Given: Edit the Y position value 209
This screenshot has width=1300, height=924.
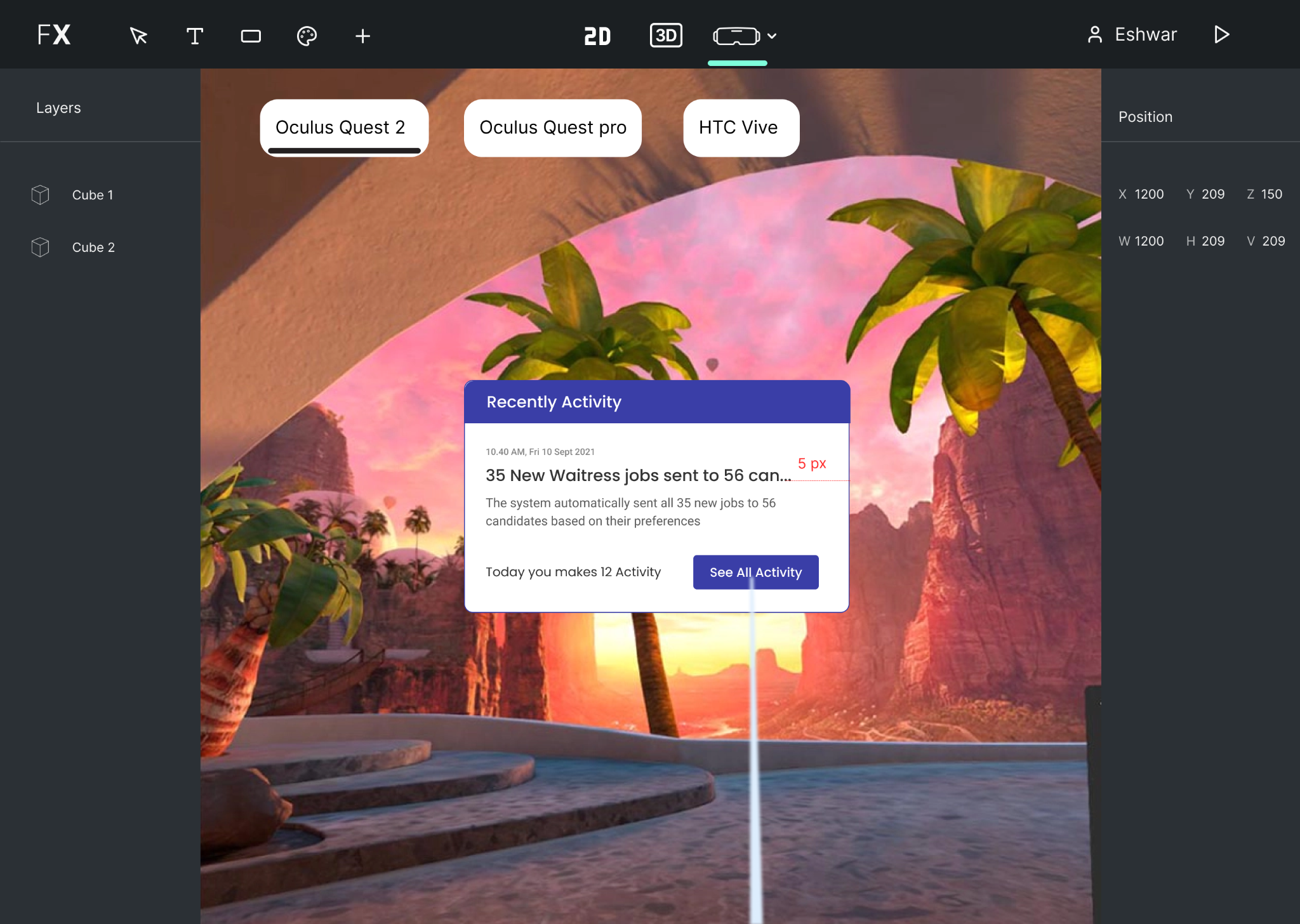Looking at the screenshot, I should [x=1213, y=194].
